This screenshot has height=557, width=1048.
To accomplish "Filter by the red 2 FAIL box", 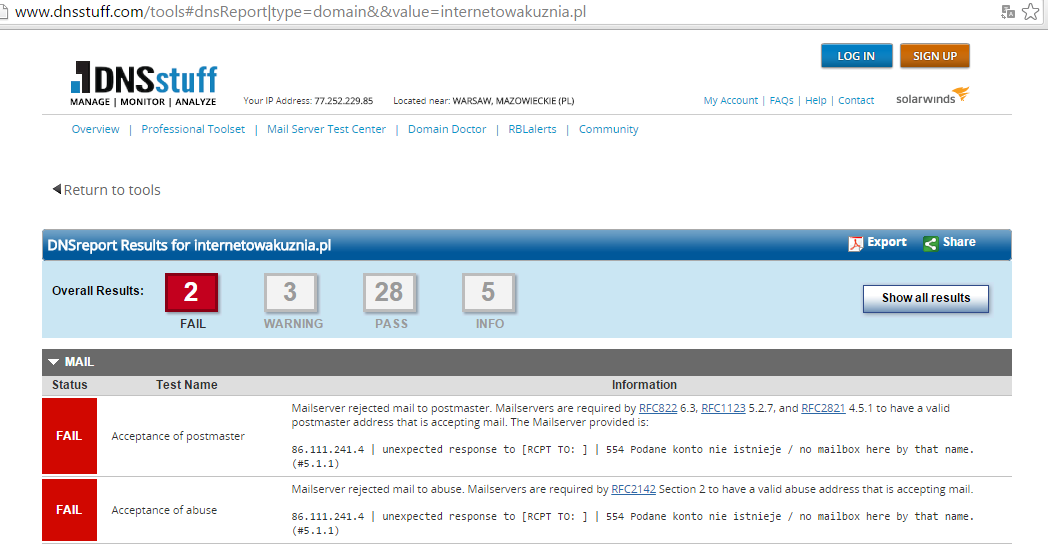I will tap(191, 292).
